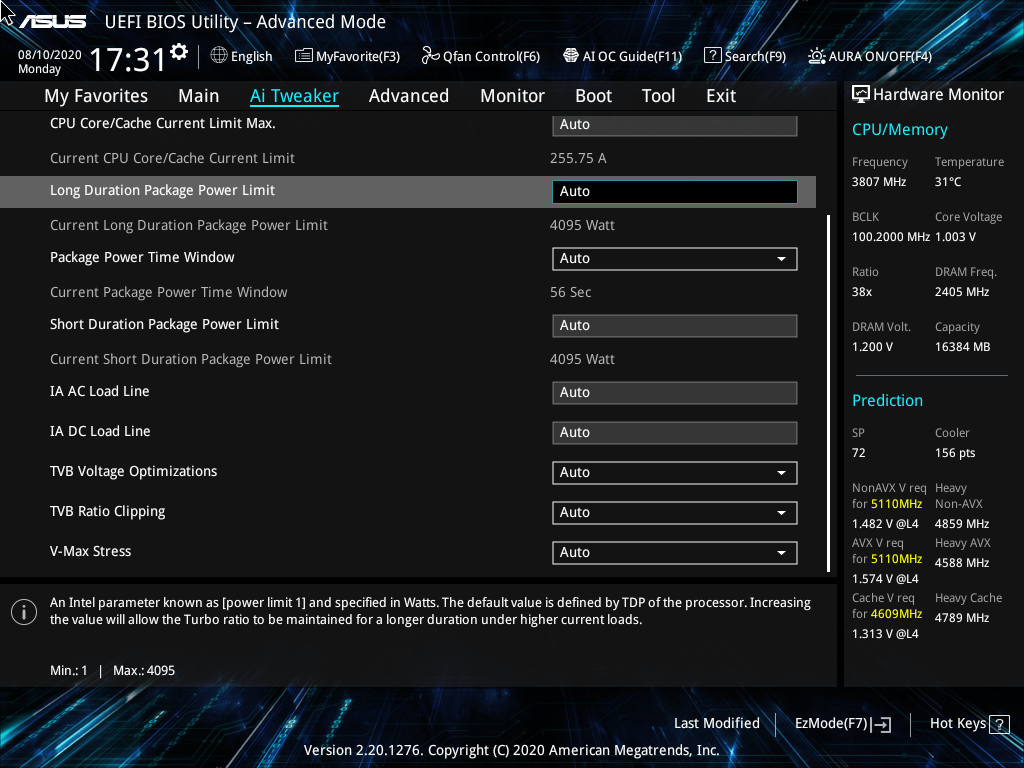Click the Hot Keys question mark box
The width and height of the screenshot is (1024, 768).
coord(999,724)
